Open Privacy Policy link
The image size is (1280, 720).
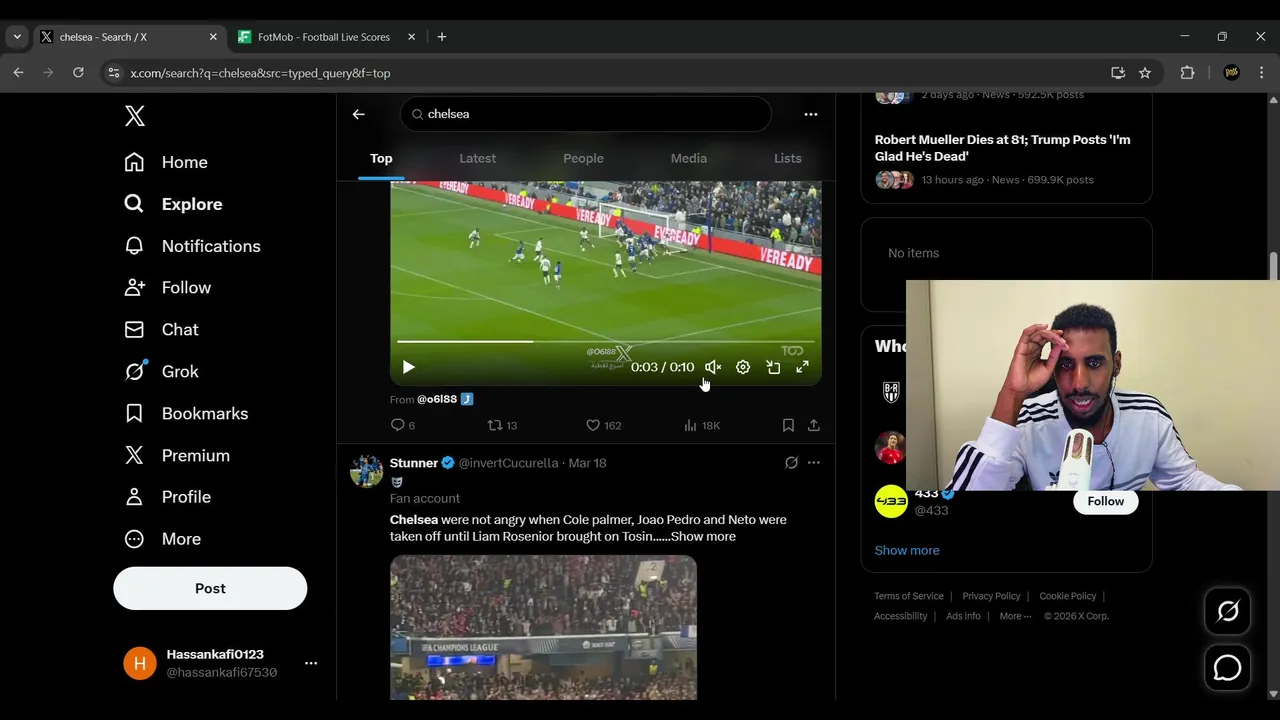tap(991, 596)
